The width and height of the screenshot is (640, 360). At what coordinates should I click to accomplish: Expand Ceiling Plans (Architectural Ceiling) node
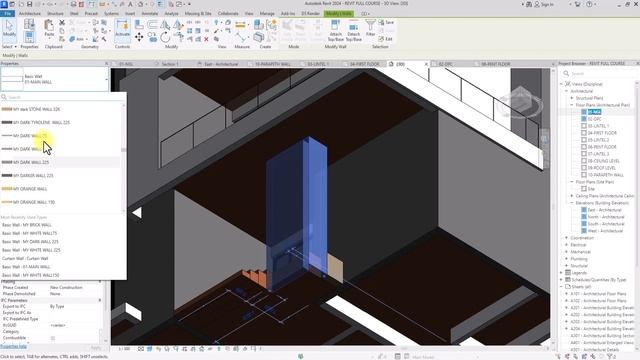click(572, 196)
